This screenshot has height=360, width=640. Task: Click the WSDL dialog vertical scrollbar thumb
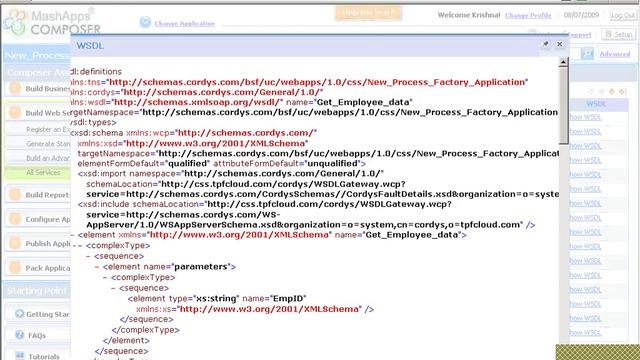tap(563, 106)
